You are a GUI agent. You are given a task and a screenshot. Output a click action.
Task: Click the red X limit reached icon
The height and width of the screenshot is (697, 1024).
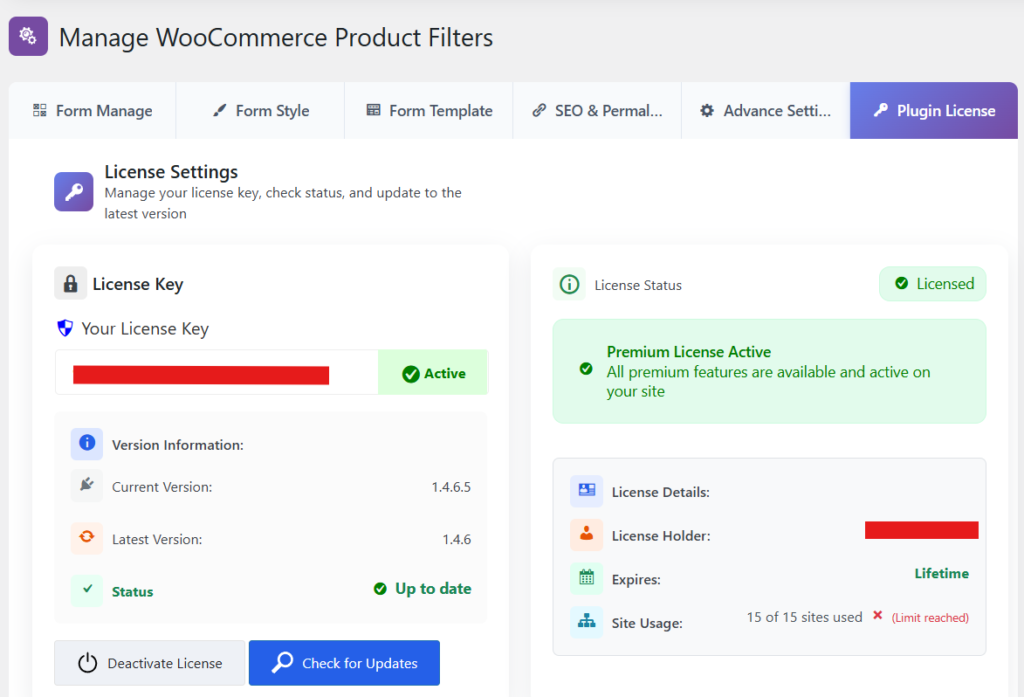point(877,616)
